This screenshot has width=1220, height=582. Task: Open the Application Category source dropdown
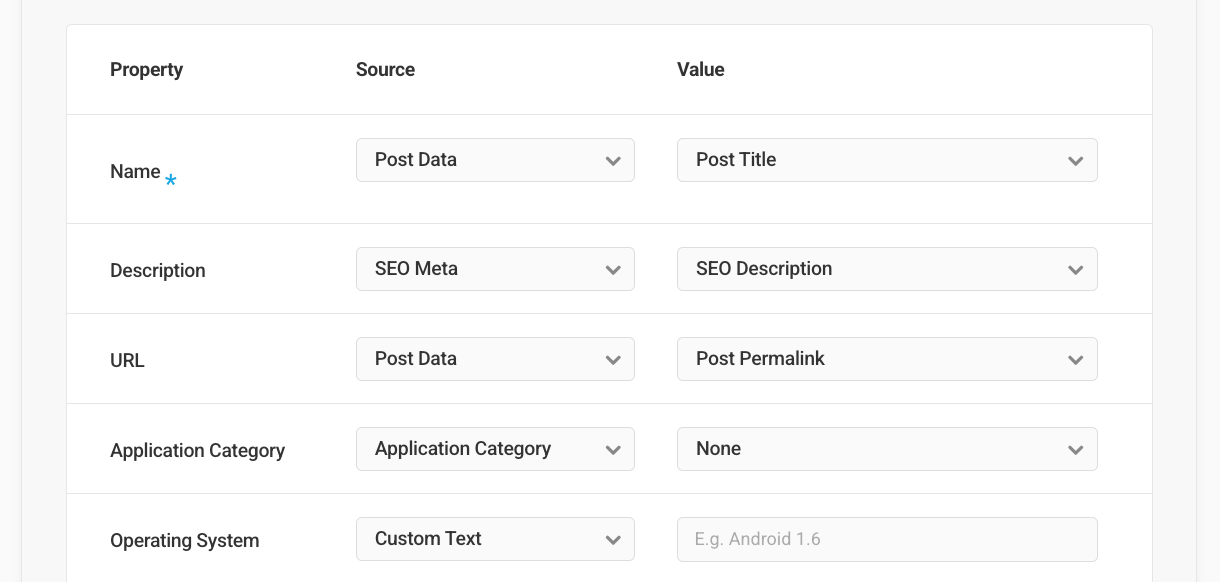coord(495,449)
